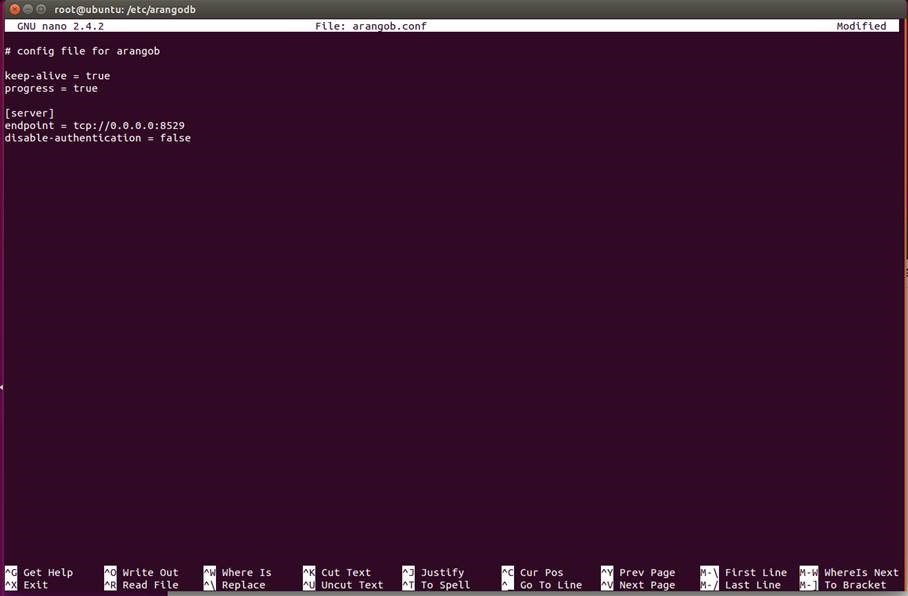
Task: Click the Prev Page shortcut
Action: [646, 573]
